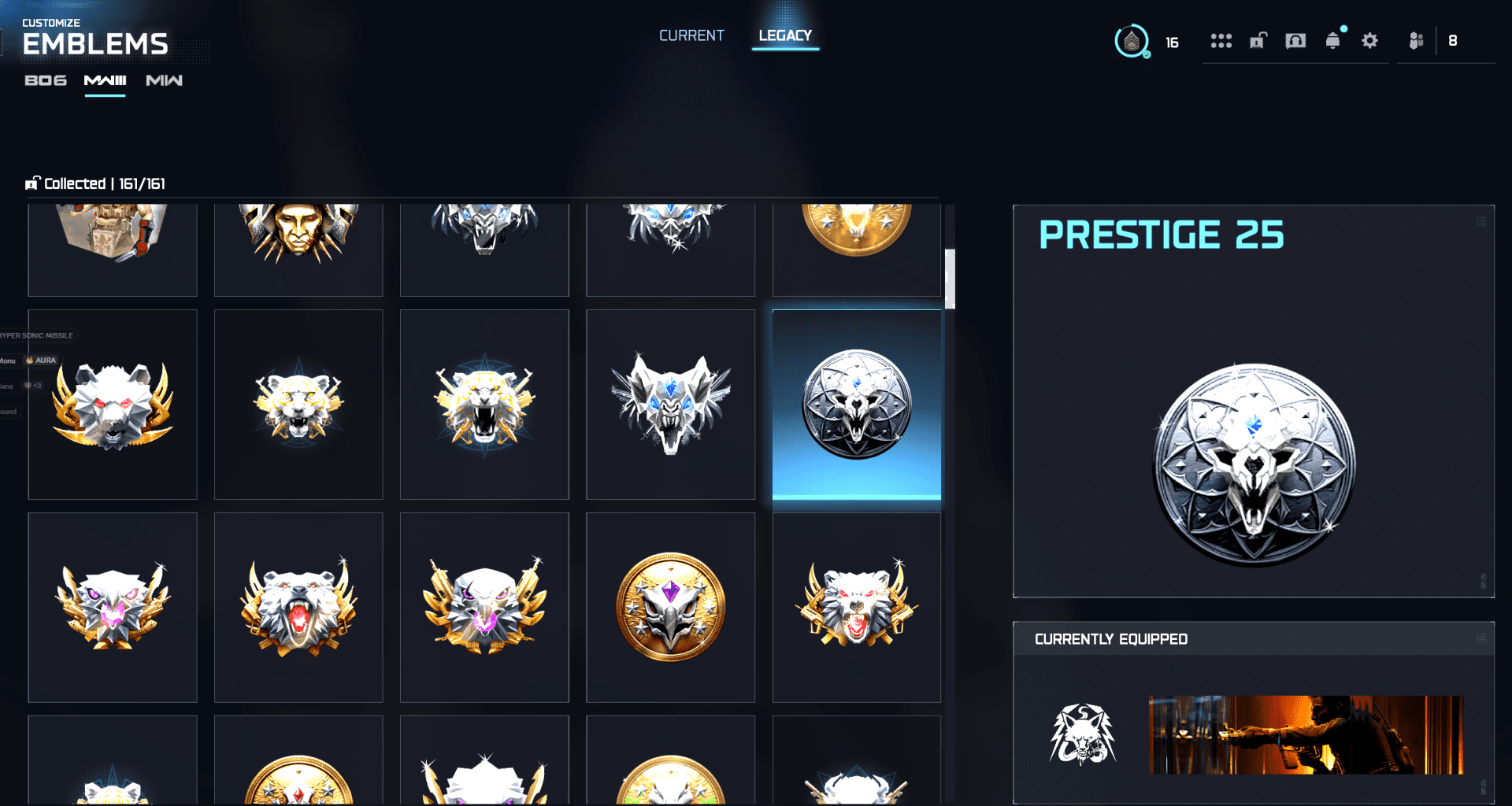Switch to the CURRENT tab
The width and height of the screenshot is (1512, 806).
(691, 35)
